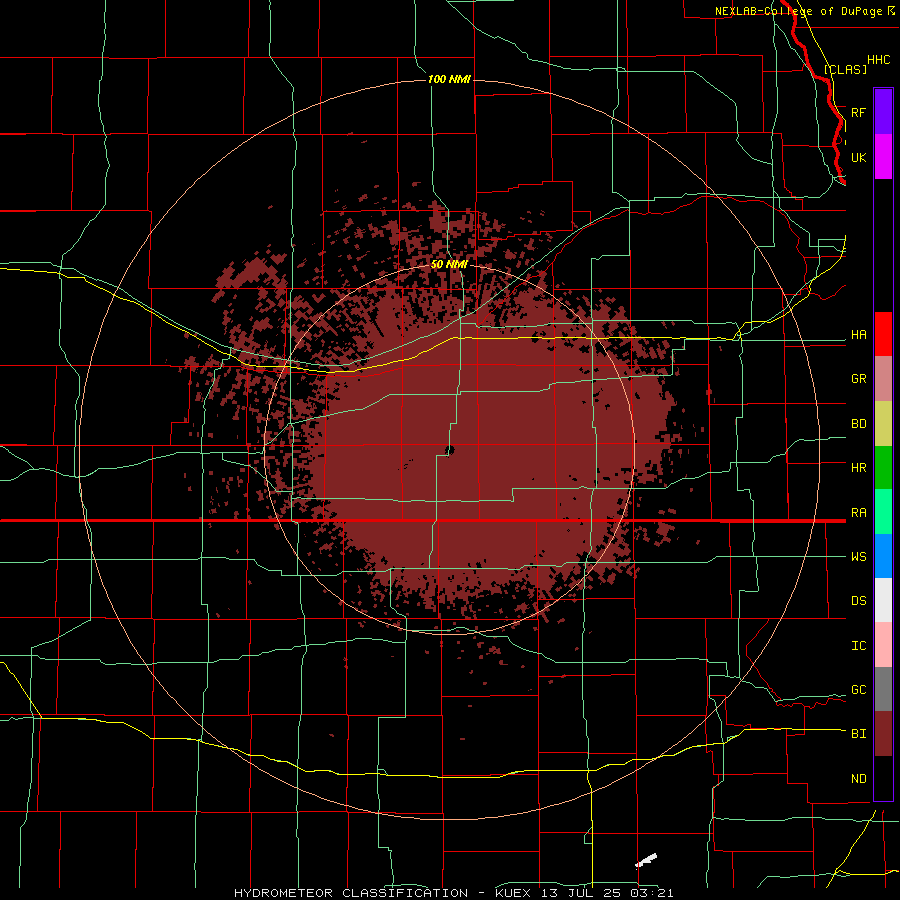Click the RF purple legend swatch
The width and height of the screenshot is (900, 900).
[883, 112]
